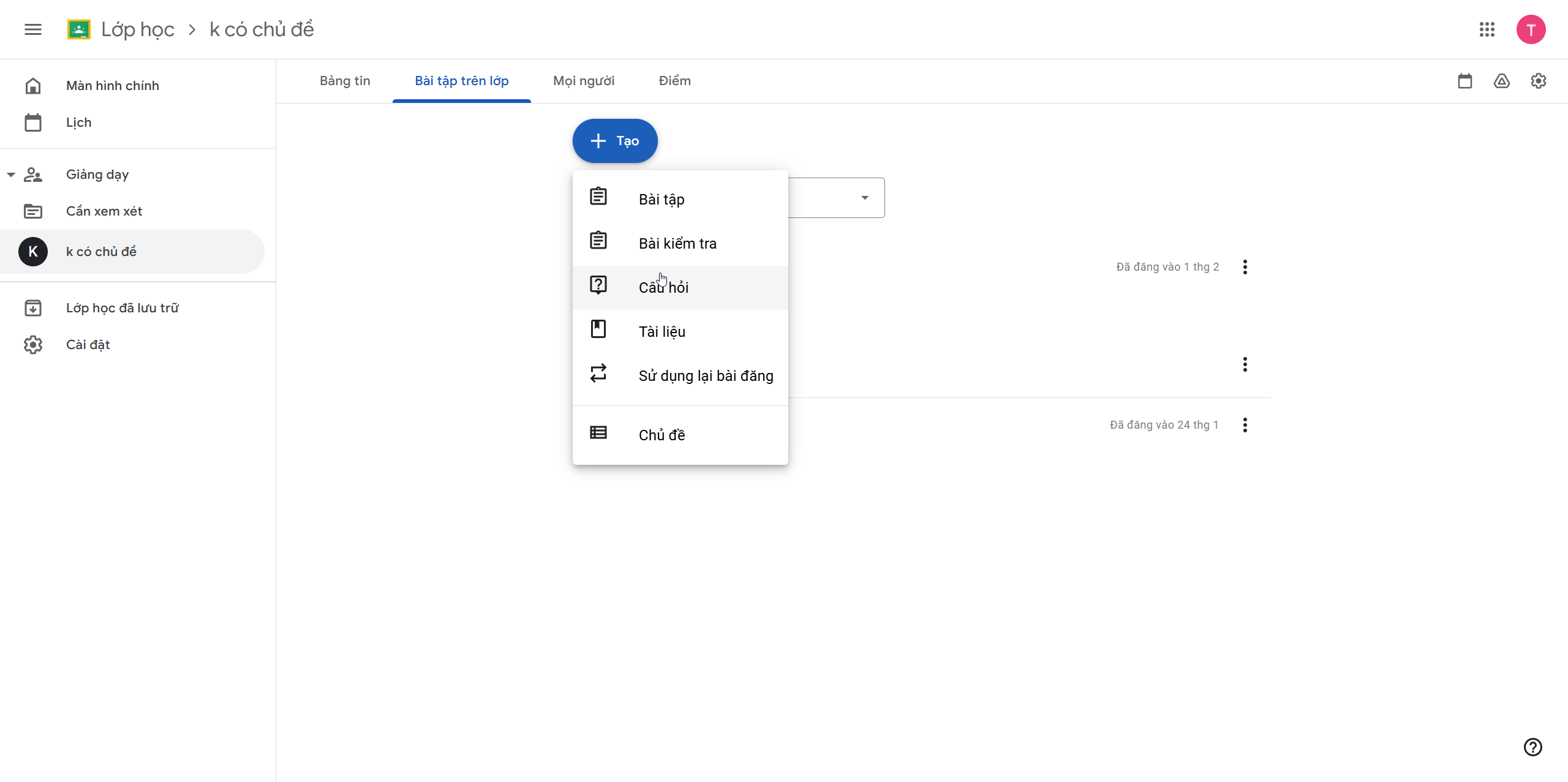Click the pink T account avatar
This screenshot has height=782, width=1568.
pyautogui.click(x=1531, y=29)
